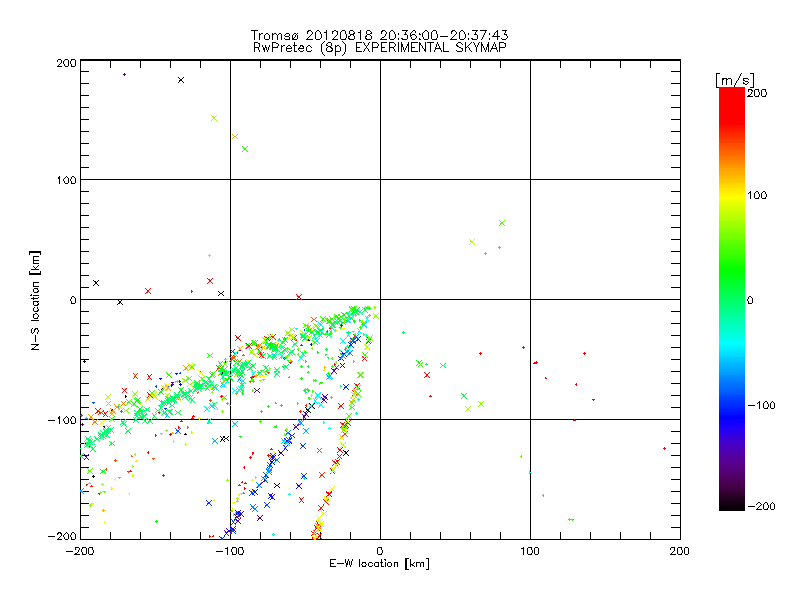
Task: Click the colorbar label '100'
Action: tap(757, 195)
